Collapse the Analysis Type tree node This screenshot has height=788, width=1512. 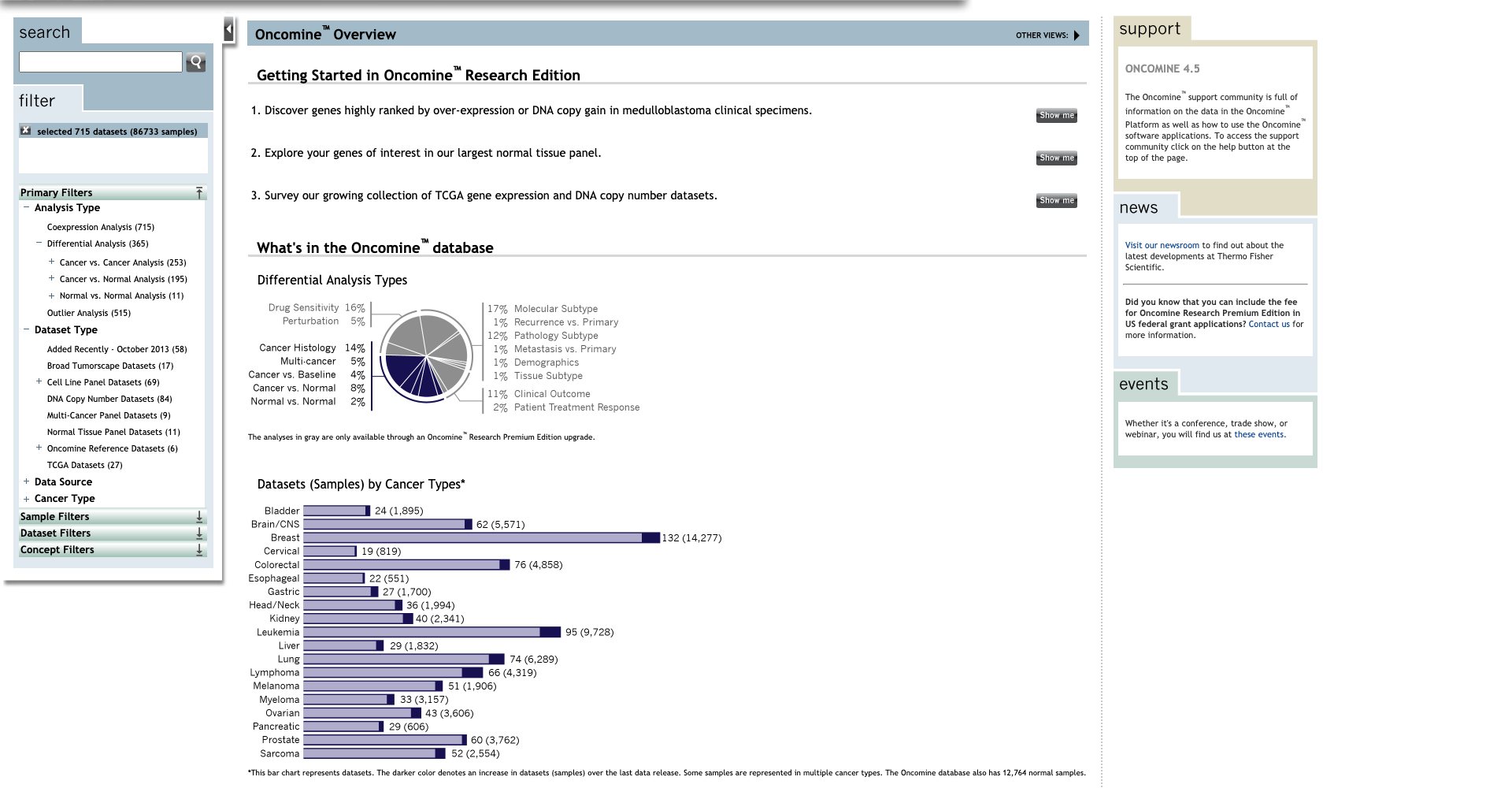(26, 207)
